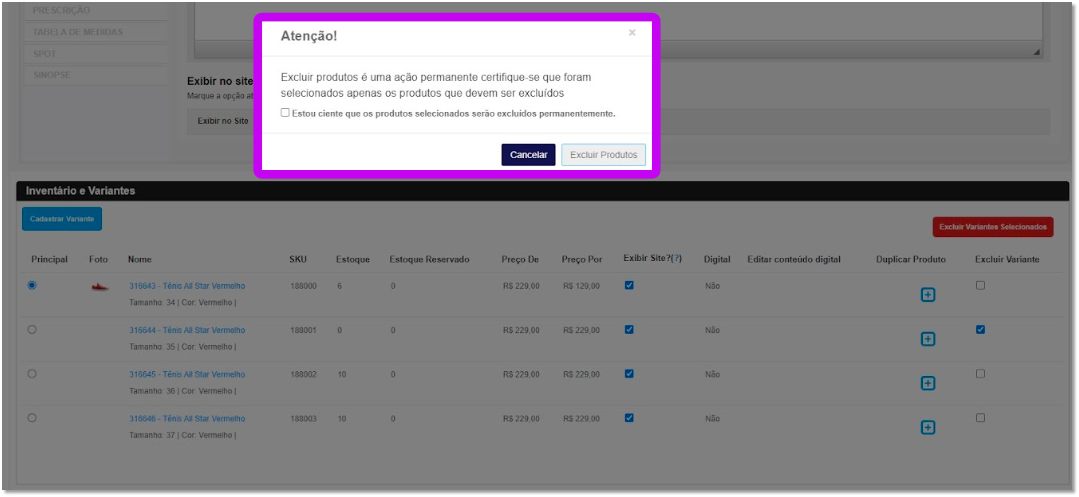The height and width of the screenshot is (497, 1079).
Task: Toggle Exibir Site checkbox for SKU 188000
Action: pos(629,286)
